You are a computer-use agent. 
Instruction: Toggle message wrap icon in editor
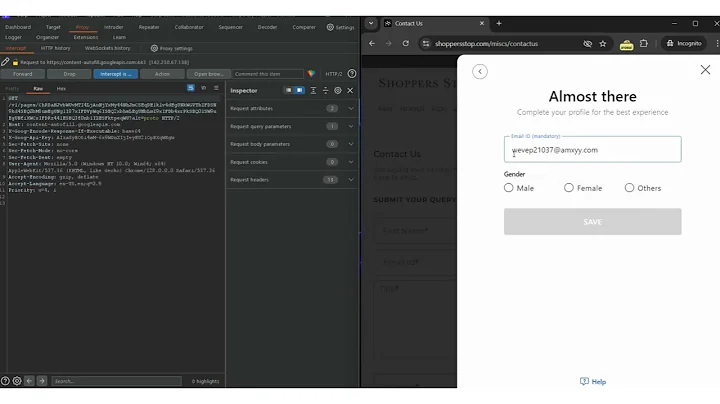click(x=191, y=88)
